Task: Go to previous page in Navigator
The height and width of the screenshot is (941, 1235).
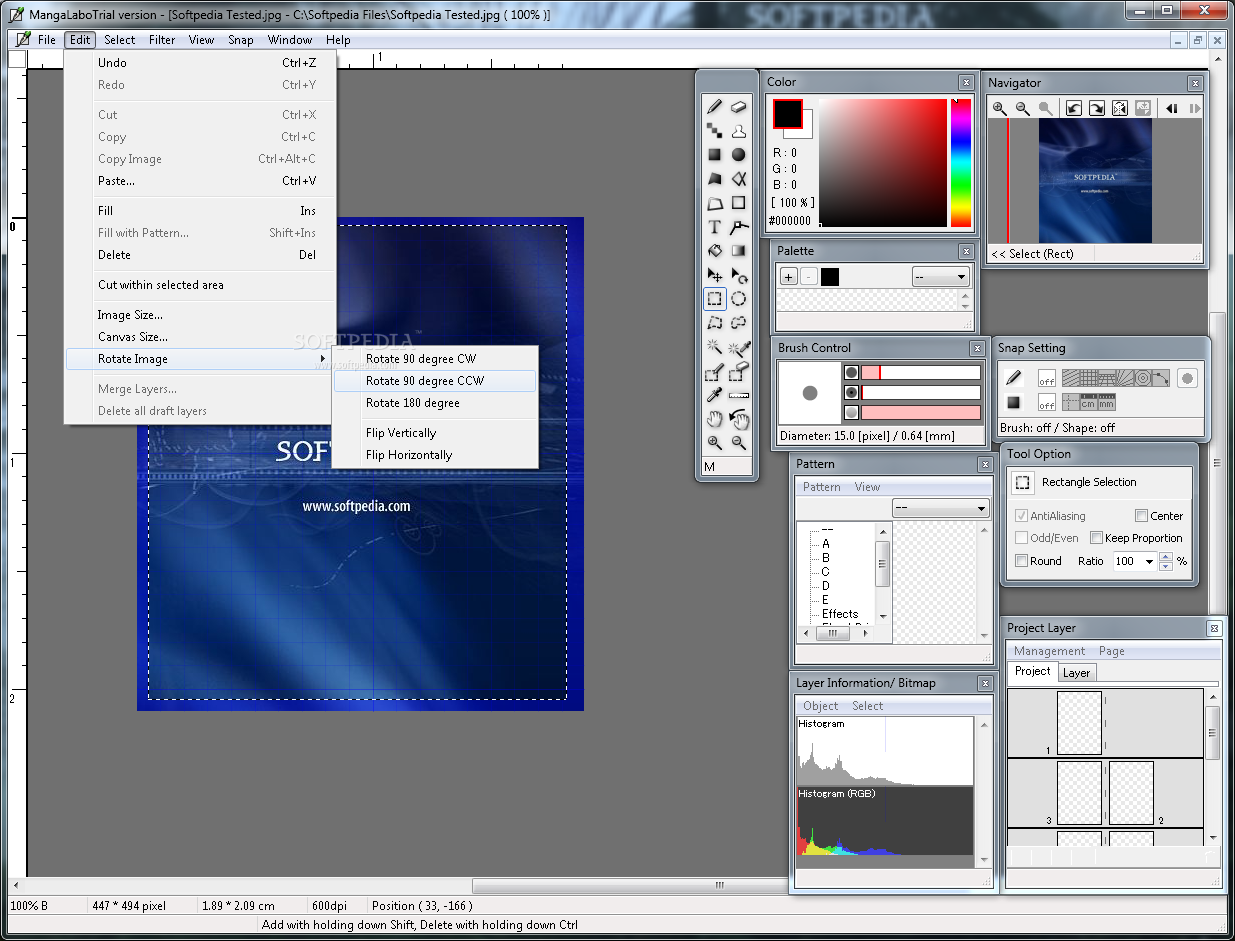Action: click(x=1171, y=108)
